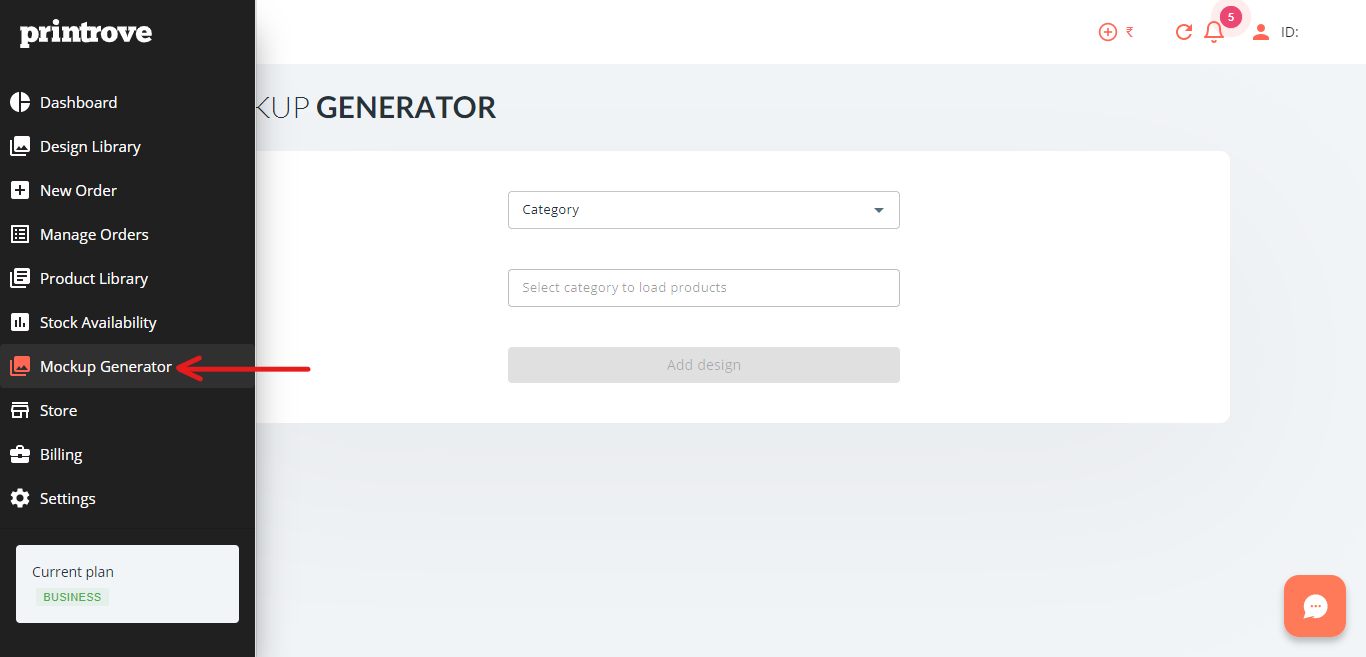Click the Add design button
Image resolution: width=1366 pixels, height=657 pixels.
(x=704, y=365)
